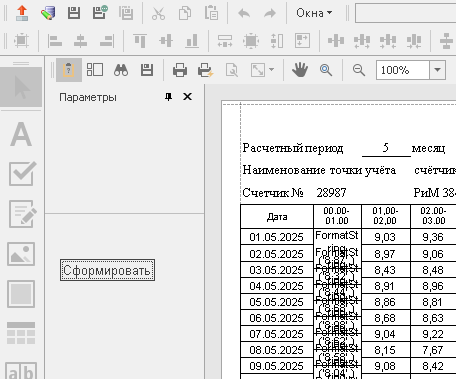Click the empty field right of Окна
456x379 pixels.
pos(405,13)
